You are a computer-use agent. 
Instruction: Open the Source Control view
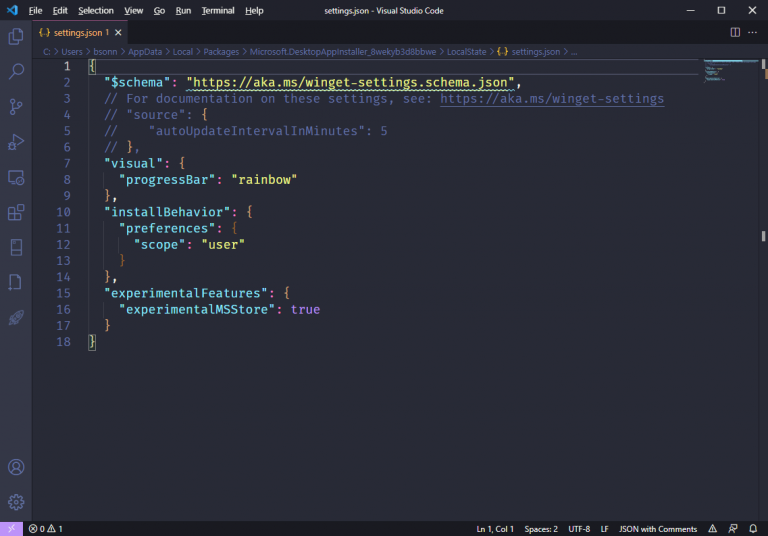point(16,107)
